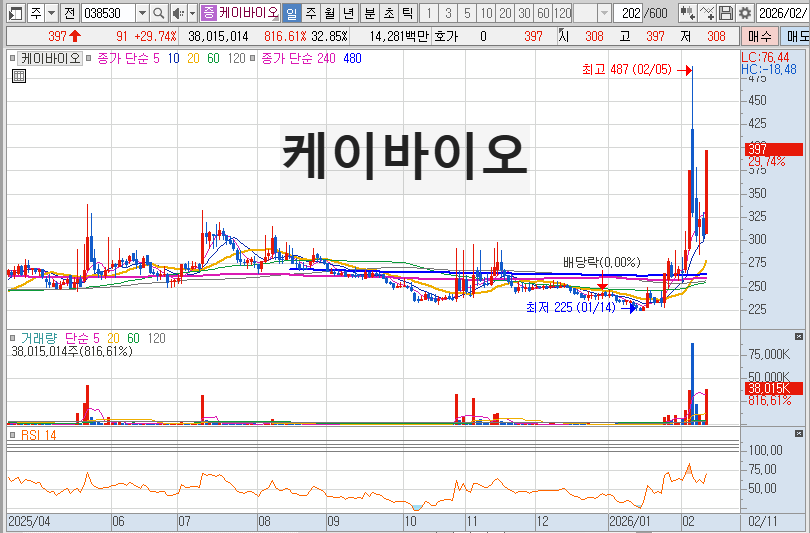Image resolution: width=810 pixels, height=533 pixels.
Task: Select the 60 interval button
Action: pyautogui.click(x=543, y=13)
